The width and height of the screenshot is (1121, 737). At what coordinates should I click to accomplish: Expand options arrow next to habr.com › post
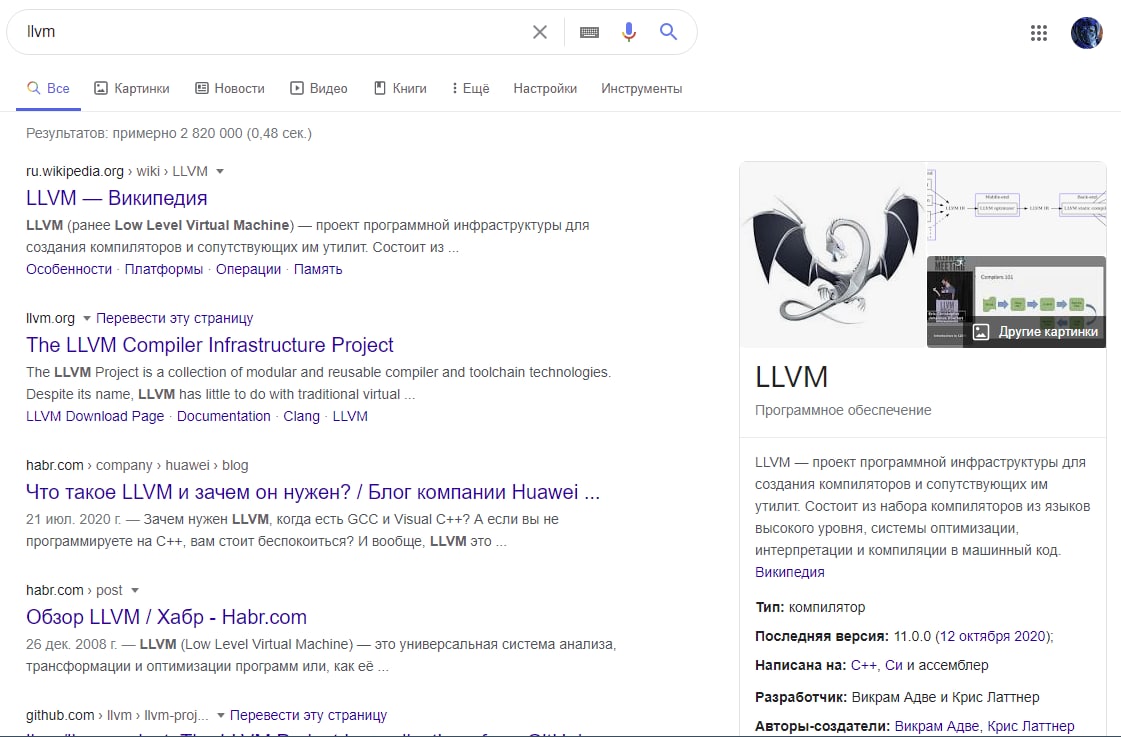click(x=134, y=590)
